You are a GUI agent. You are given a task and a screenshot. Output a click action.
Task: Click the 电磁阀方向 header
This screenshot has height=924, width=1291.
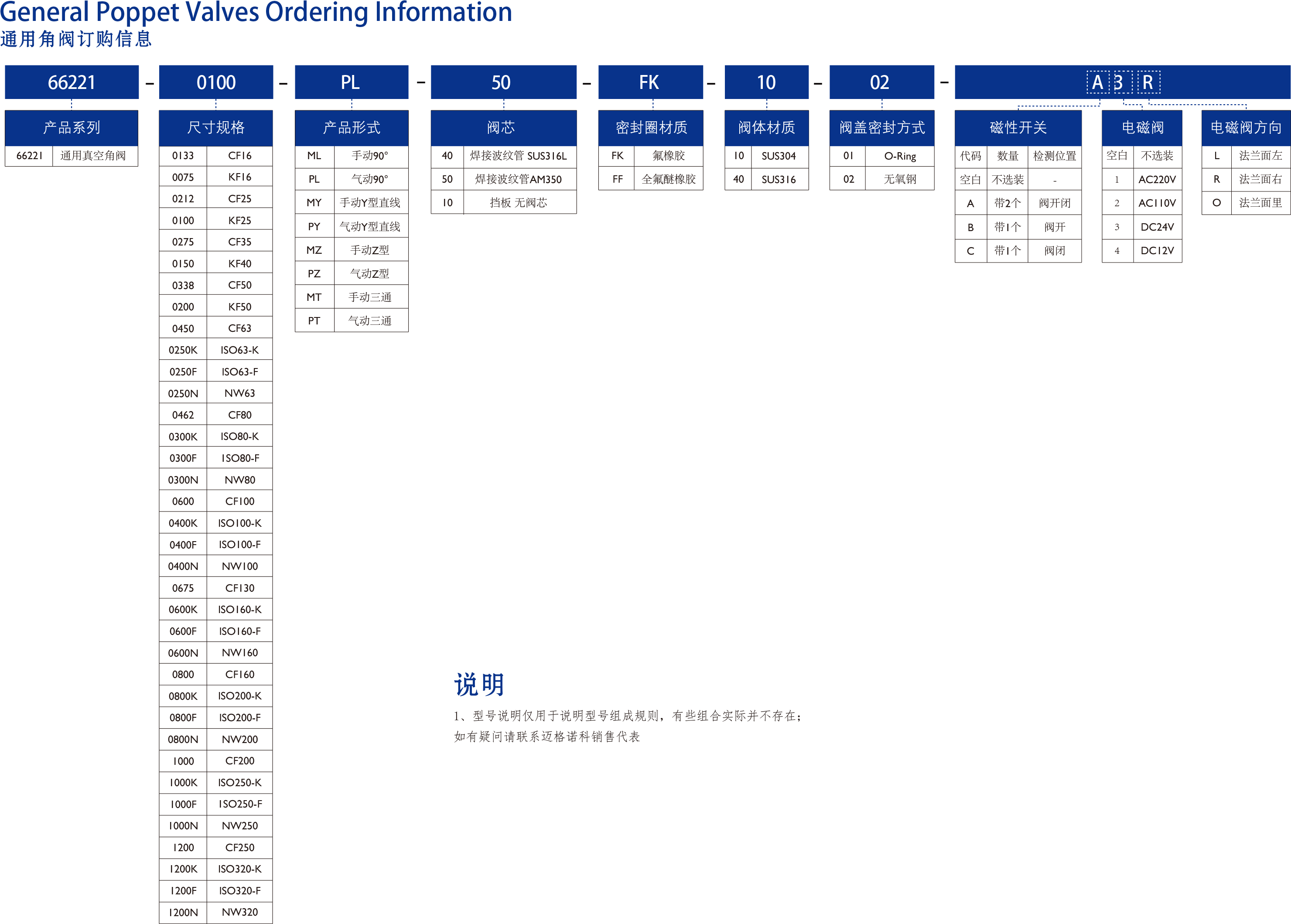[1246, 127]
